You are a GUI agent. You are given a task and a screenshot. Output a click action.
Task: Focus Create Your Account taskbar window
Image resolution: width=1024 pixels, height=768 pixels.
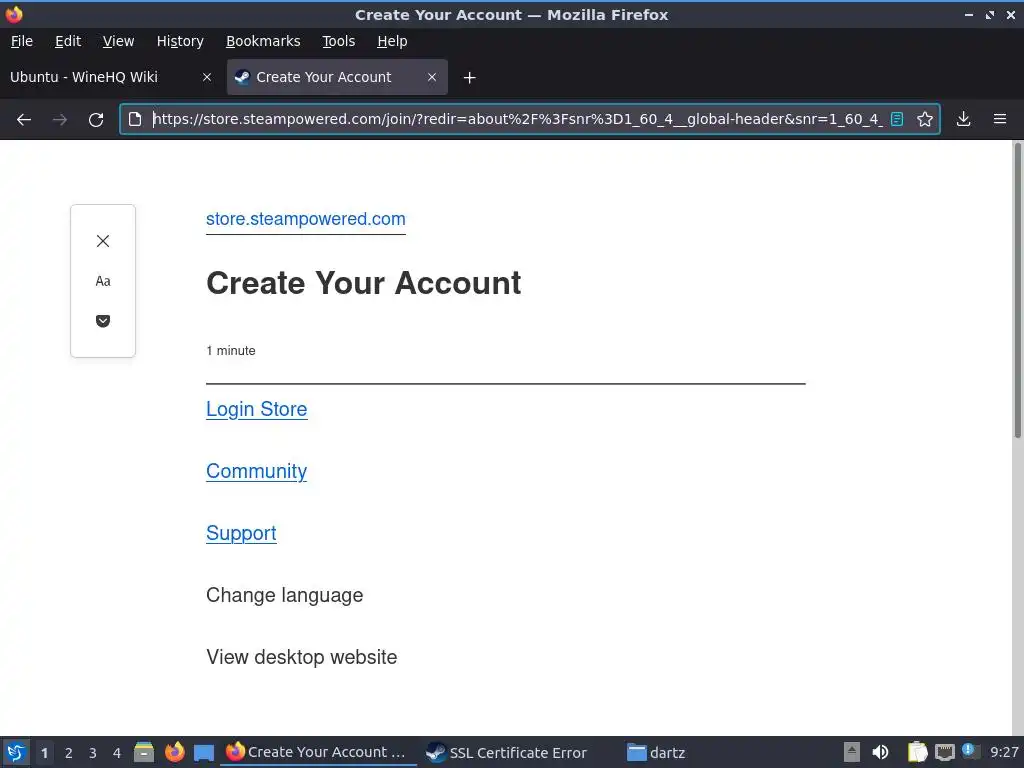(x=317, y=752)
